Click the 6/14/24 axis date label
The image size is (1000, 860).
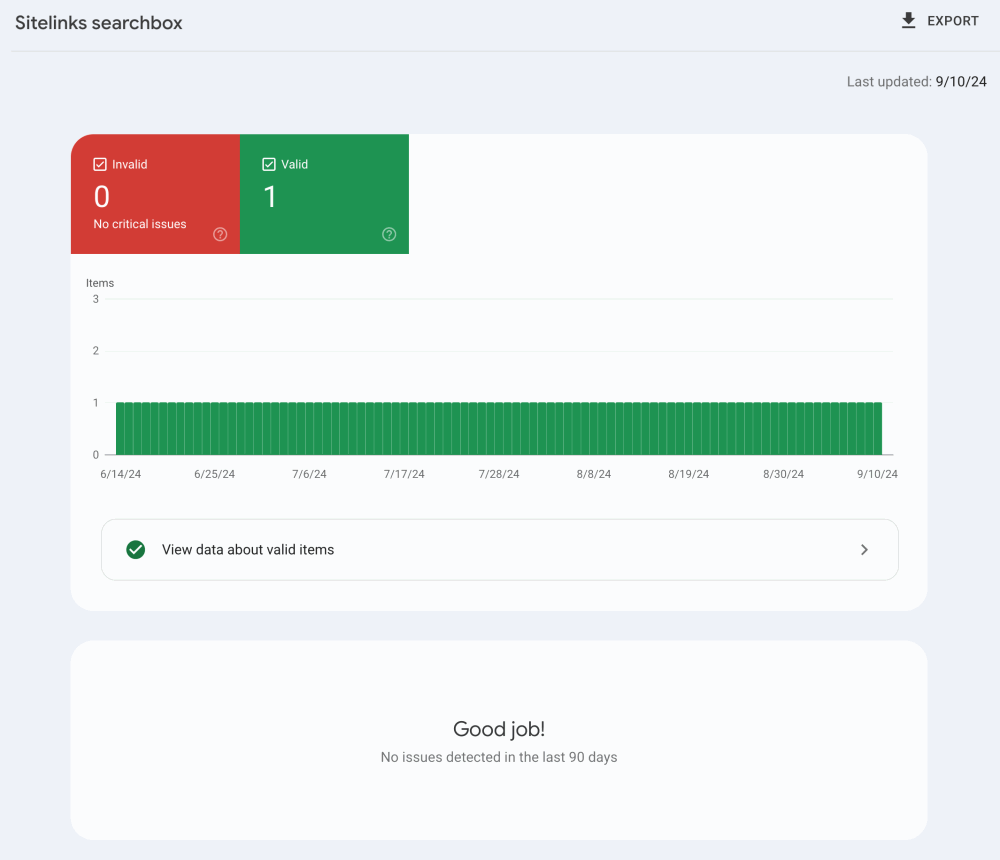coord(121,474)
